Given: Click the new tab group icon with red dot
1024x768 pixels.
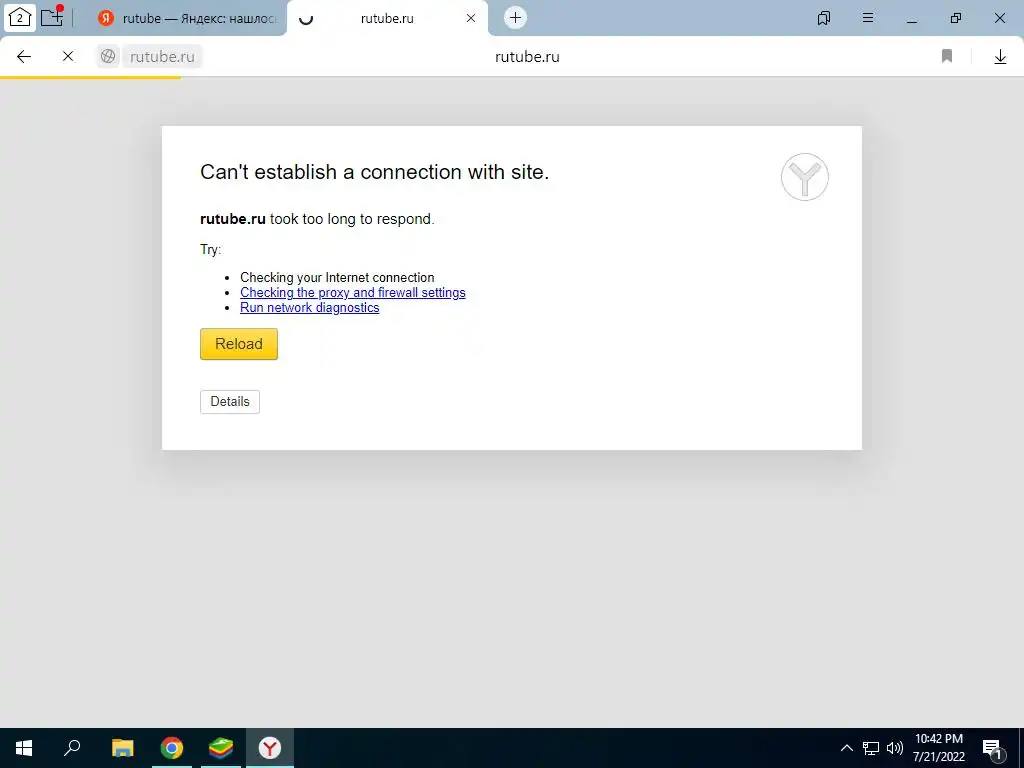Looking at the screenshot, I should coord(52,17).
